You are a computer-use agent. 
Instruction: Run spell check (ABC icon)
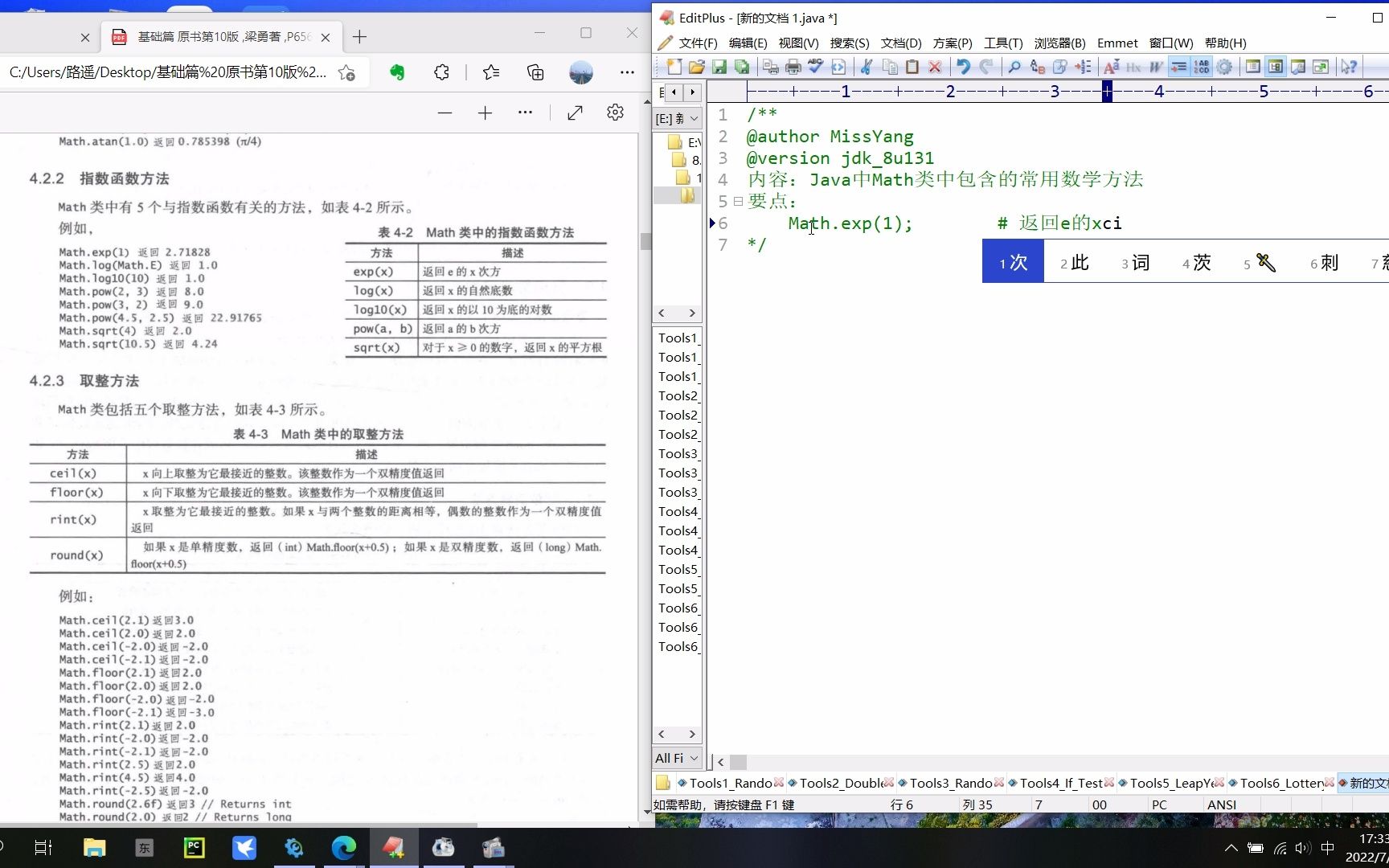click(815, 67)
